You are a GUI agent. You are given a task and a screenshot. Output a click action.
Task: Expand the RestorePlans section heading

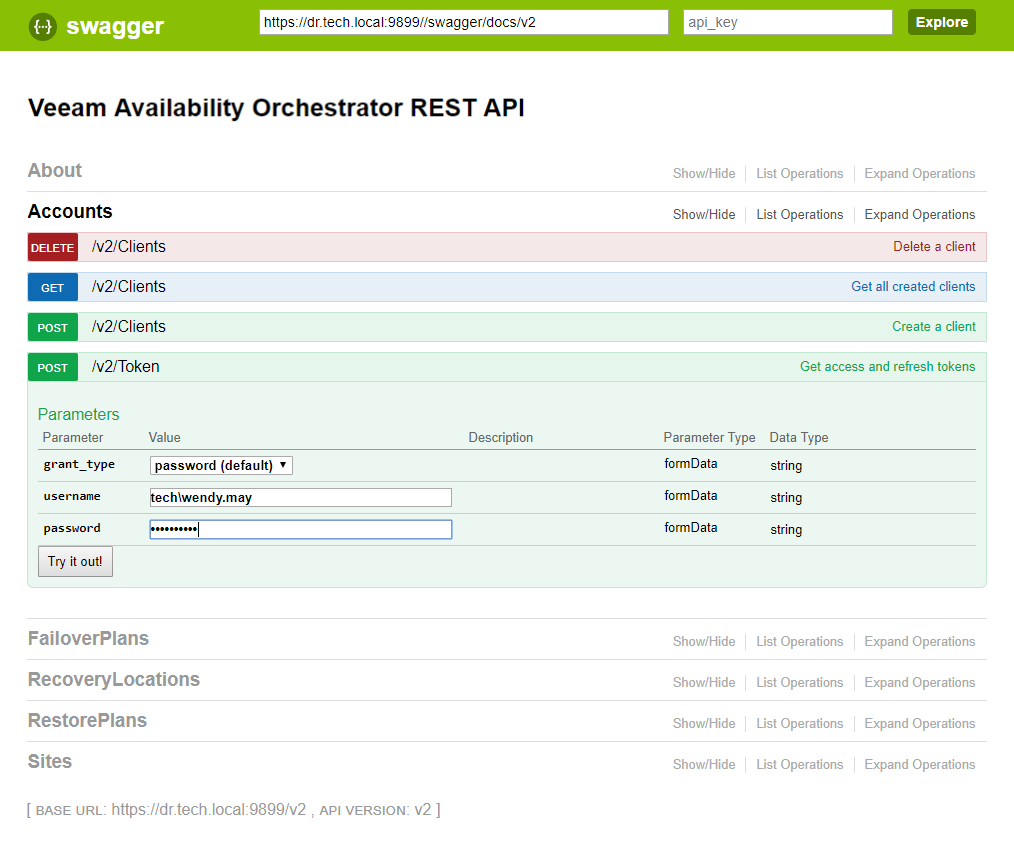click(87, 720)
